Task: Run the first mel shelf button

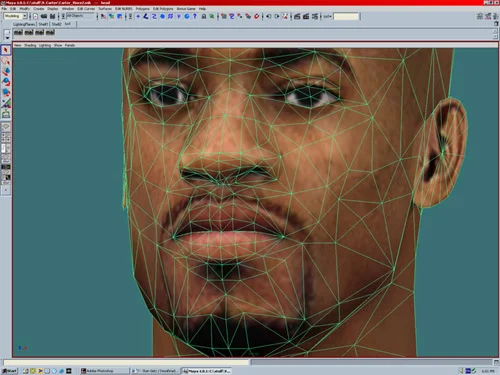Action: coord(18,32)
